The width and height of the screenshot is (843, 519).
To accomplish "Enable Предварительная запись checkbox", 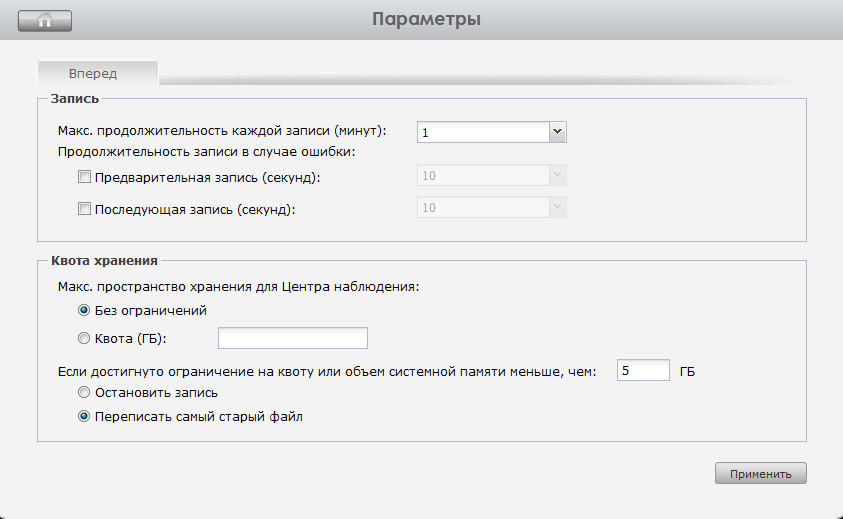I will [x=84, y=177].
